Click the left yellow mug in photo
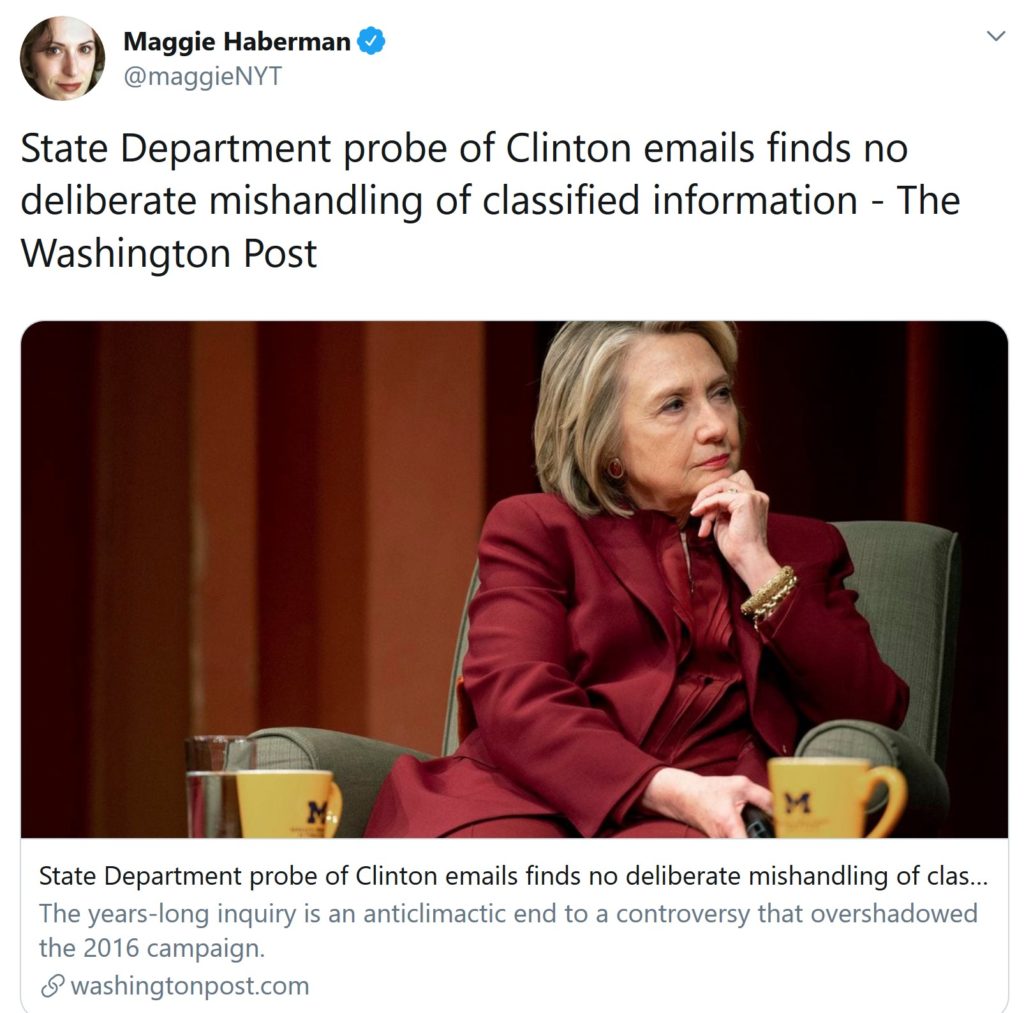This screenshot has width=1024, height=1013. point(288,804)
